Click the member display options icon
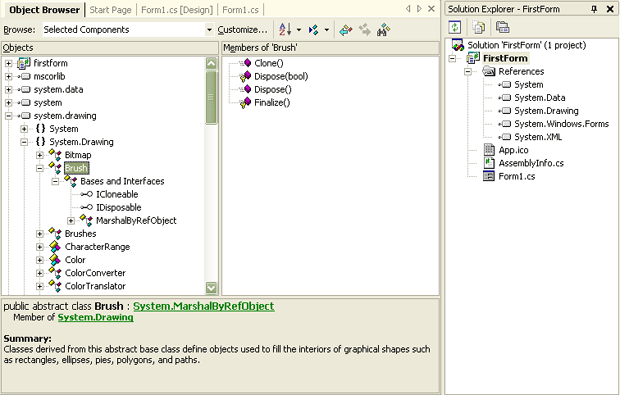The width and height of the screenshot is (620, 395). click(x=314, y=30)
